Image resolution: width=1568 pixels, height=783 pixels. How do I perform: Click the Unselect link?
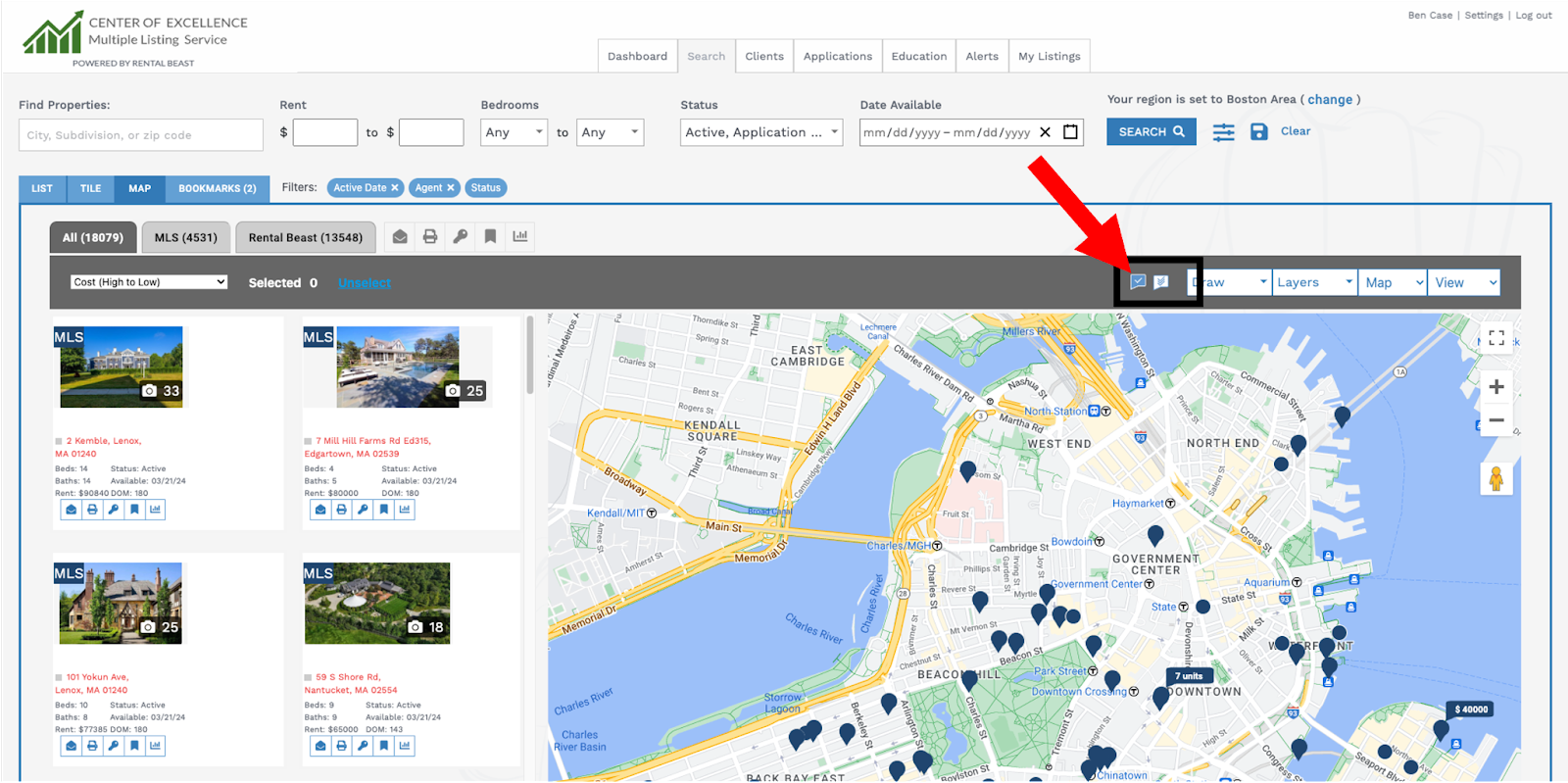(365, 283)
